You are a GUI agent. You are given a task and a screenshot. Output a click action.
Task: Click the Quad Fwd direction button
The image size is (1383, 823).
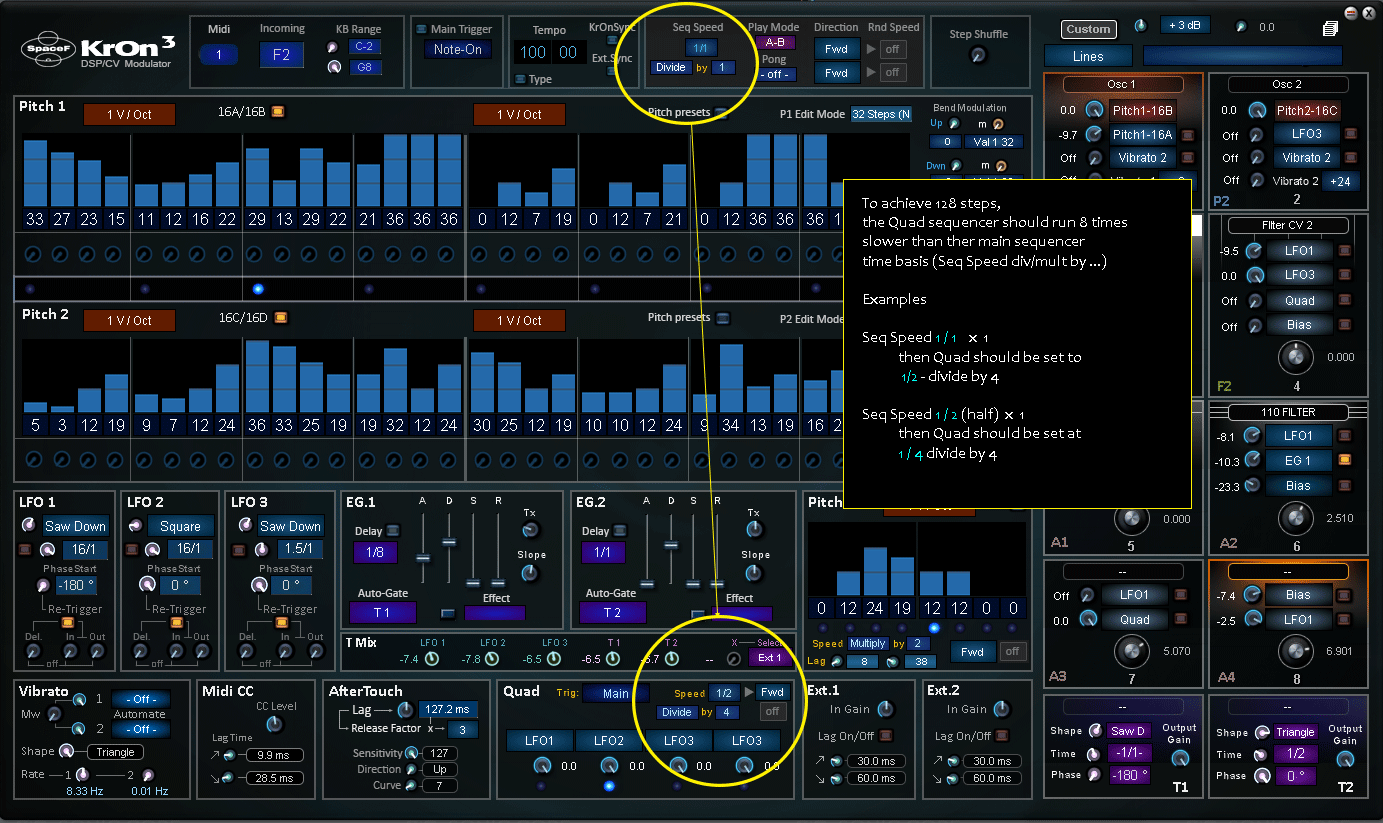coord(772,692)
